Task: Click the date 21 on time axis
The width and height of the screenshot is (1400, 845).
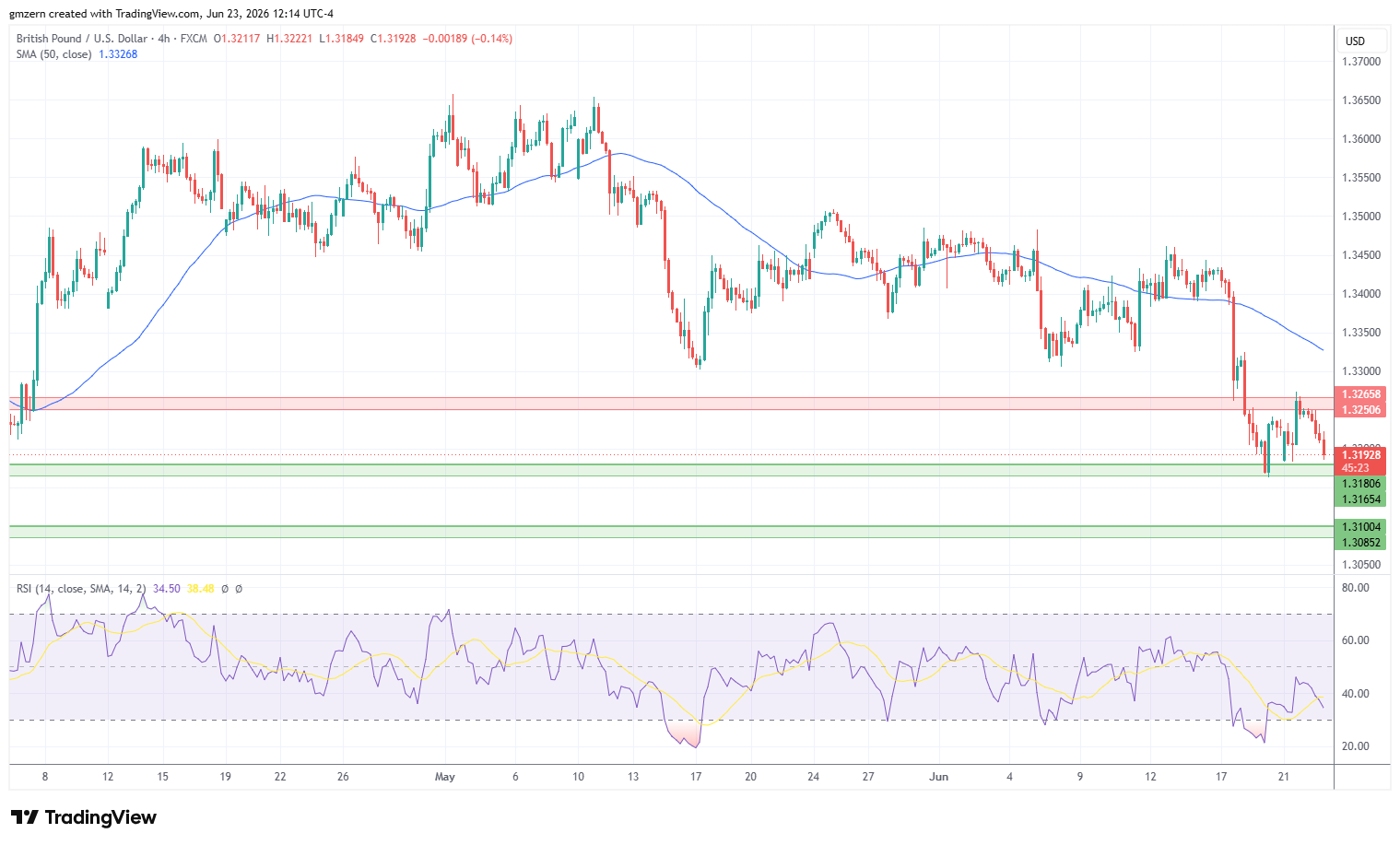Action: coord(1283,777)
